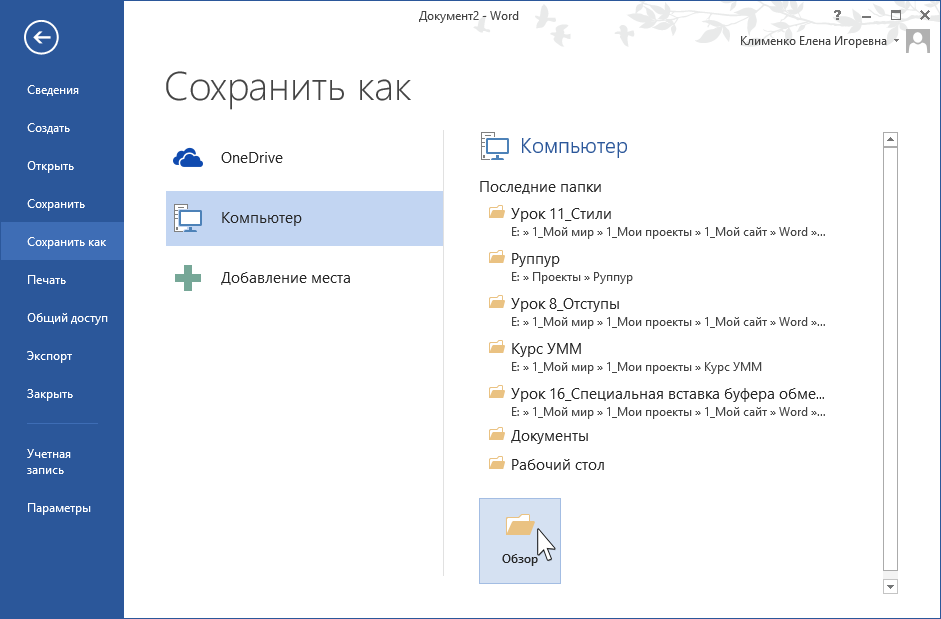This screenshot has height=619, width=941.
Task: Open the recent folder Руппур
Action: coord(657,267)
